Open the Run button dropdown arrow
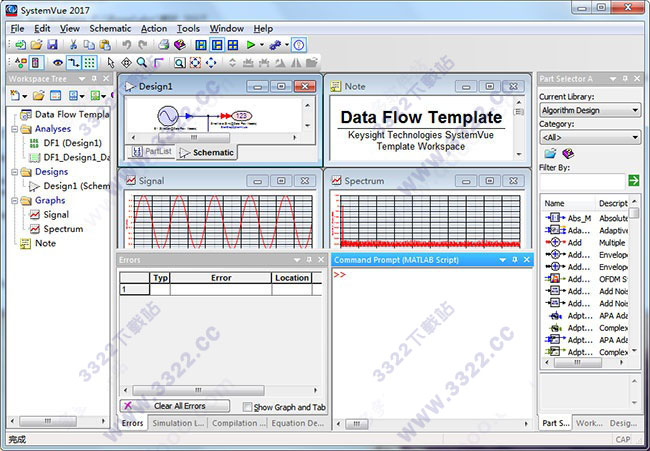Image resolution: width=650 pixels, height=451 pixels. tap(262, 45)
